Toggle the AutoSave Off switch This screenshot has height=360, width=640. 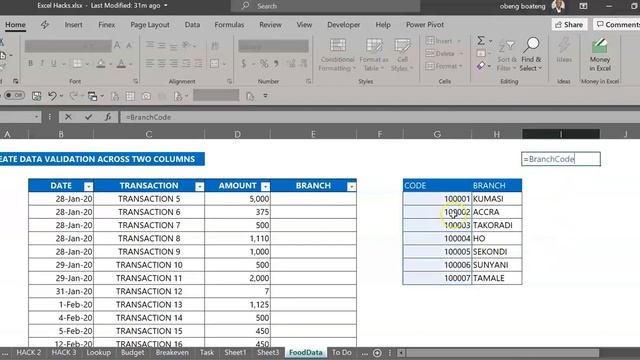(x=14, y=96)
